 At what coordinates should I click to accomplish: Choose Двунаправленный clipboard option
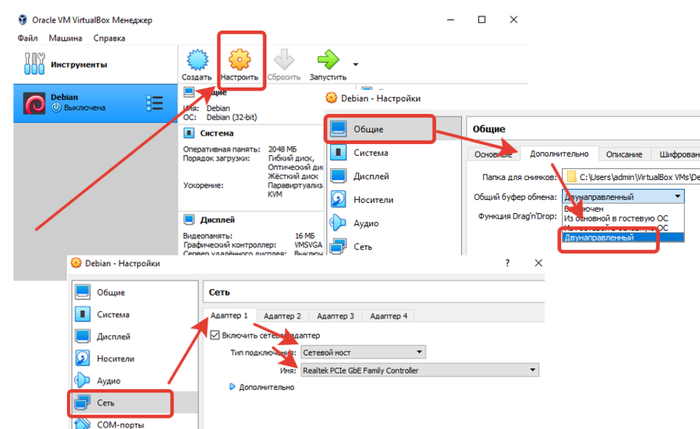coord(623,237)
